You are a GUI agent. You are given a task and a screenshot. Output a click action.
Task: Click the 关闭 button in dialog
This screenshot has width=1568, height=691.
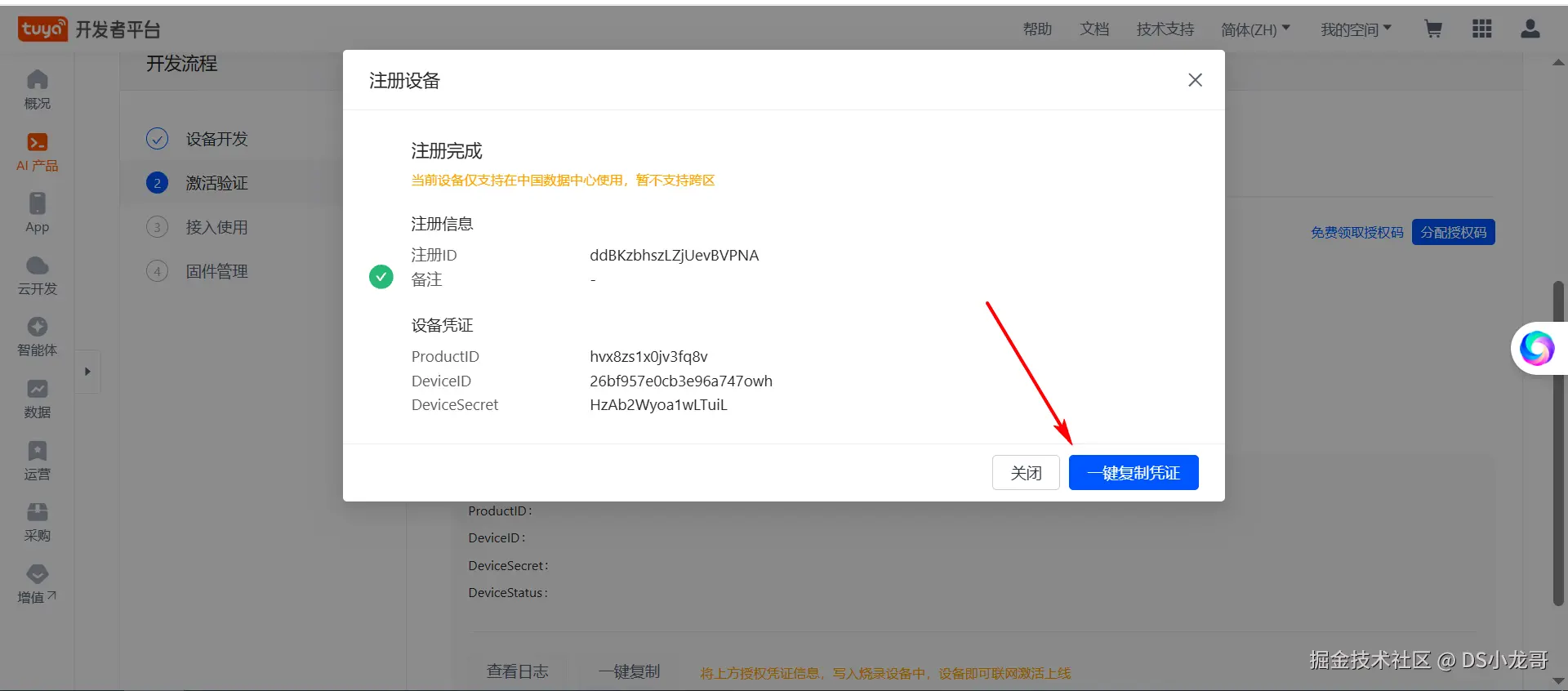tap(1026, 473)
